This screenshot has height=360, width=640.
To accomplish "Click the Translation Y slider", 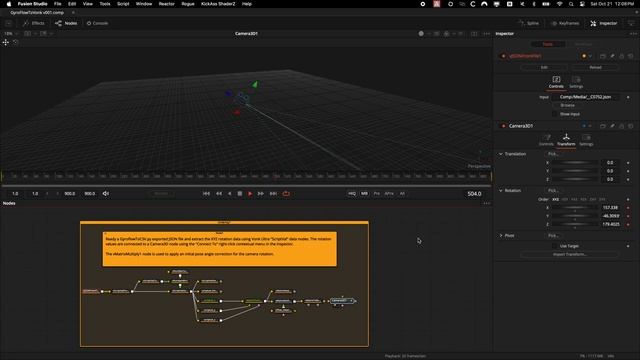I will point(575,171).
